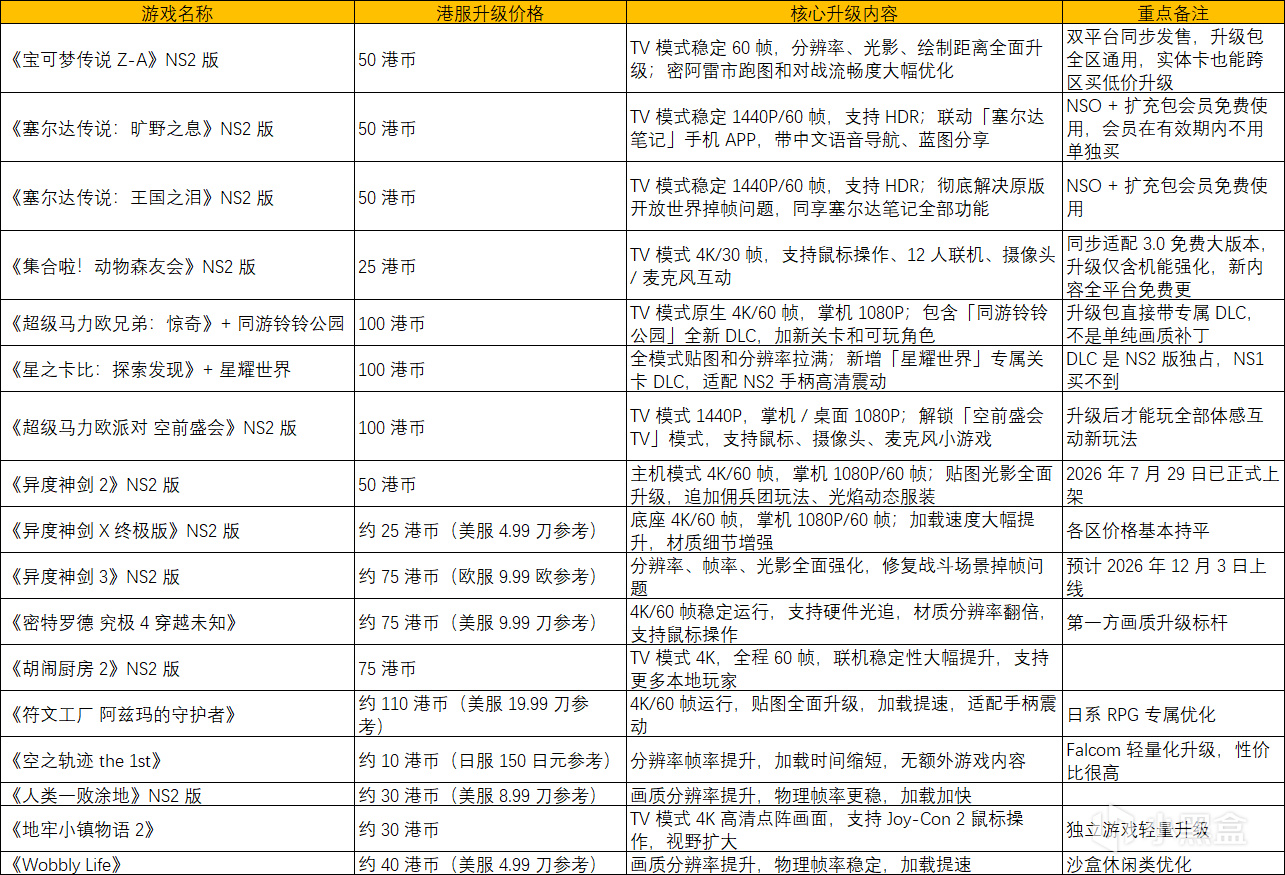Image resolution: width=1285 pixels, height=875 pixels.
Task: Select the cell "《Wobbly Life》"
Action: click(x=177, y=864)
